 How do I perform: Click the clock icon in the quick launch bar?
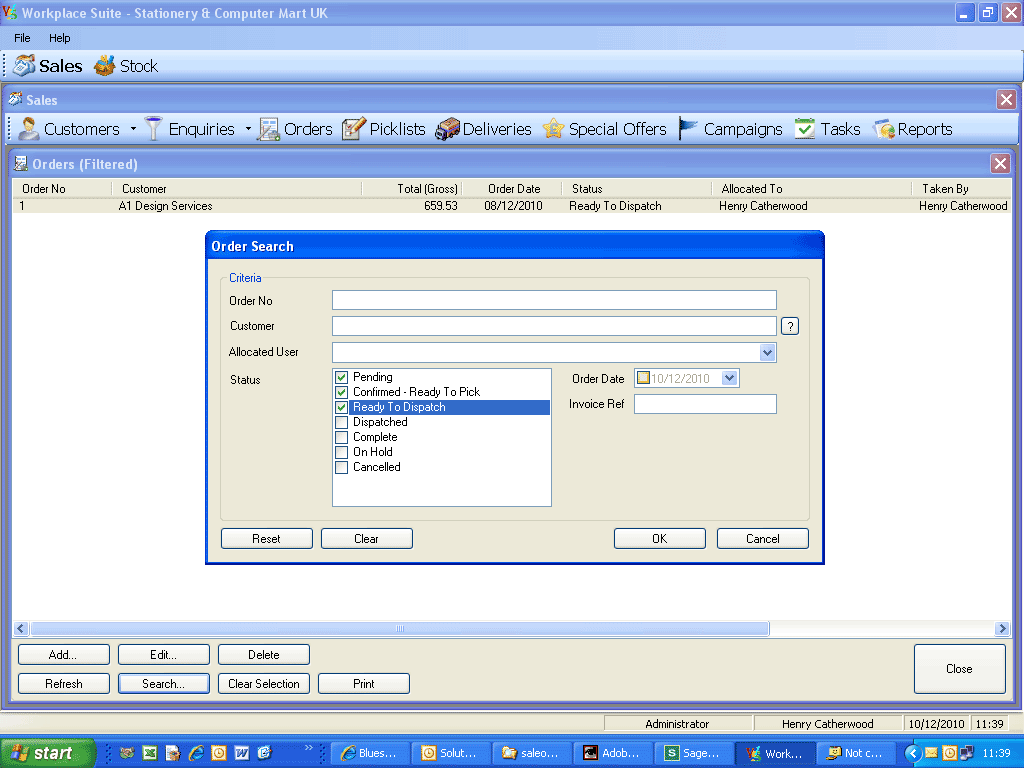(219, 753)
